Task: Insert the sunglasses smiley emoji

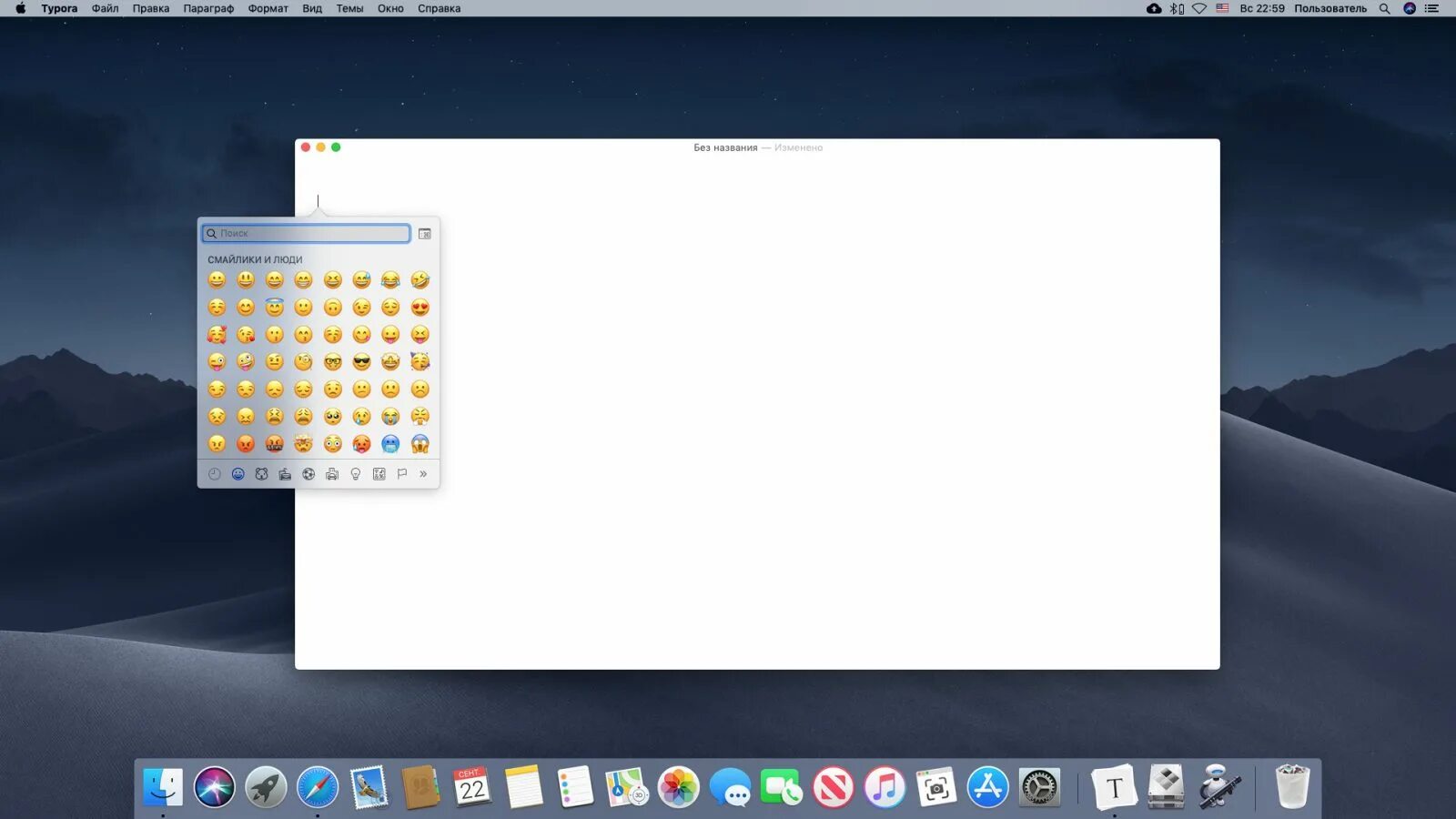Action: click(361, 362)
